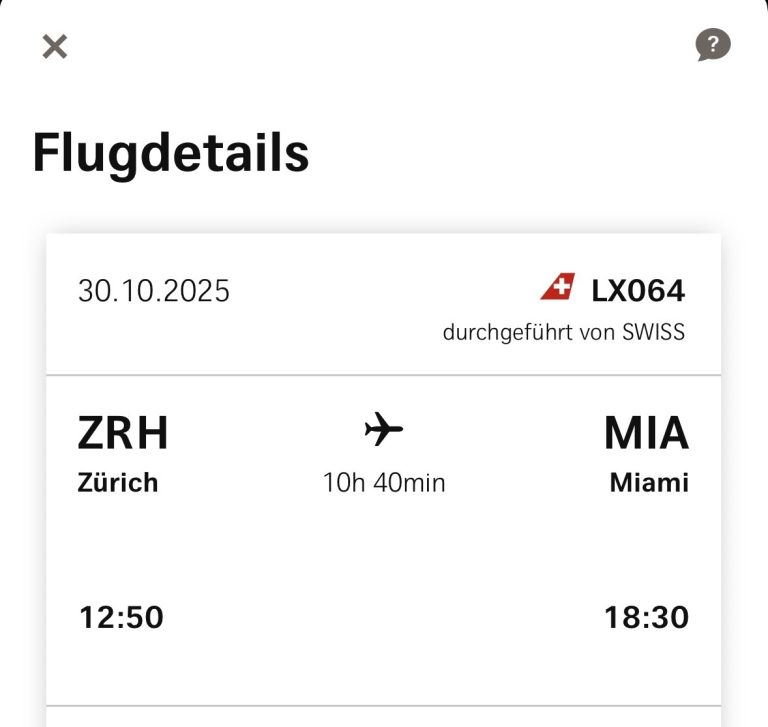768x727 pixels.
Task: Select the 18:30 arrival time
Action: tap(646, 618)
